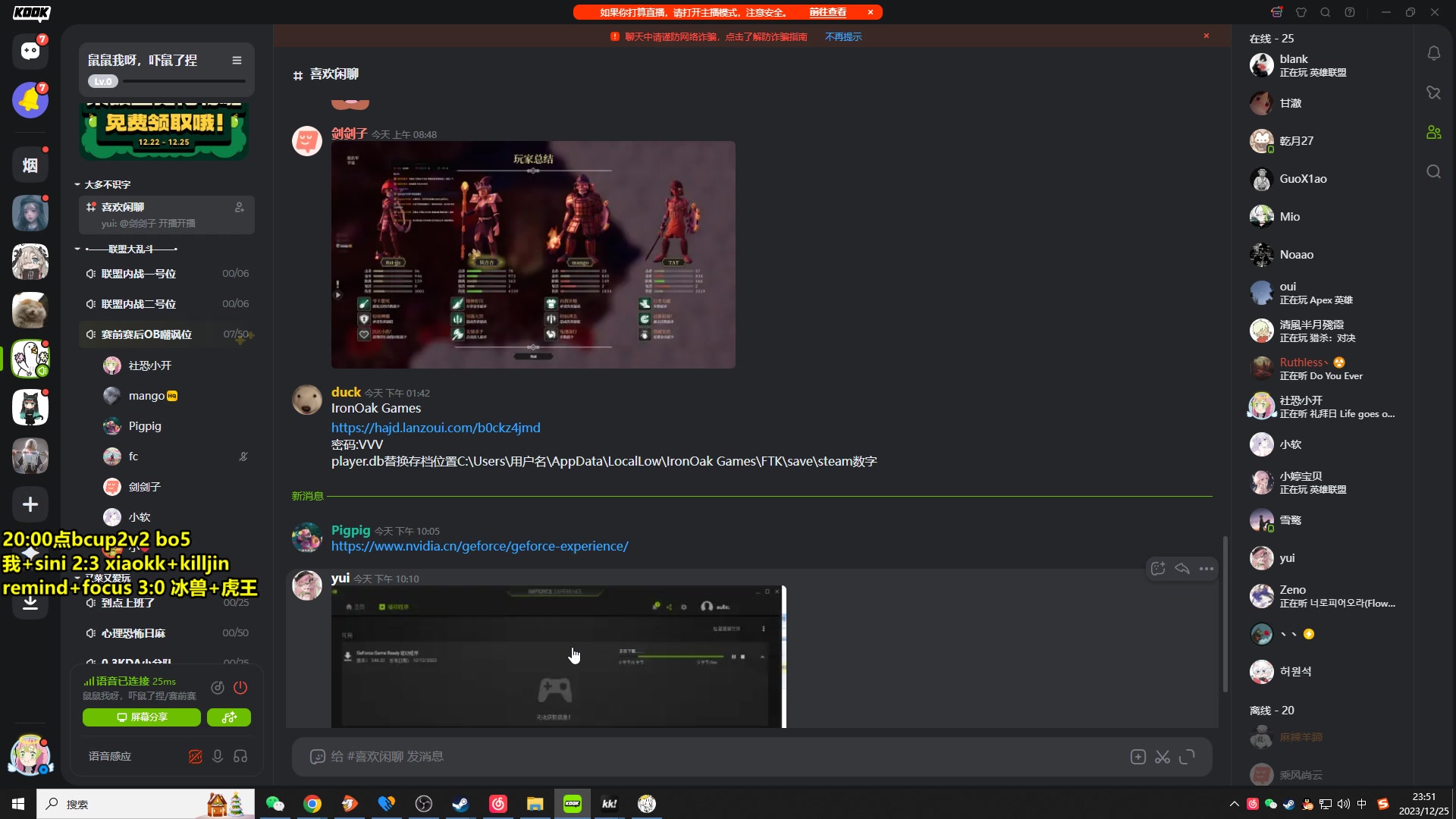The image size is (1456, 819).
Task: Open yui's GeForce screenshot image
Action: click(559, 657)
